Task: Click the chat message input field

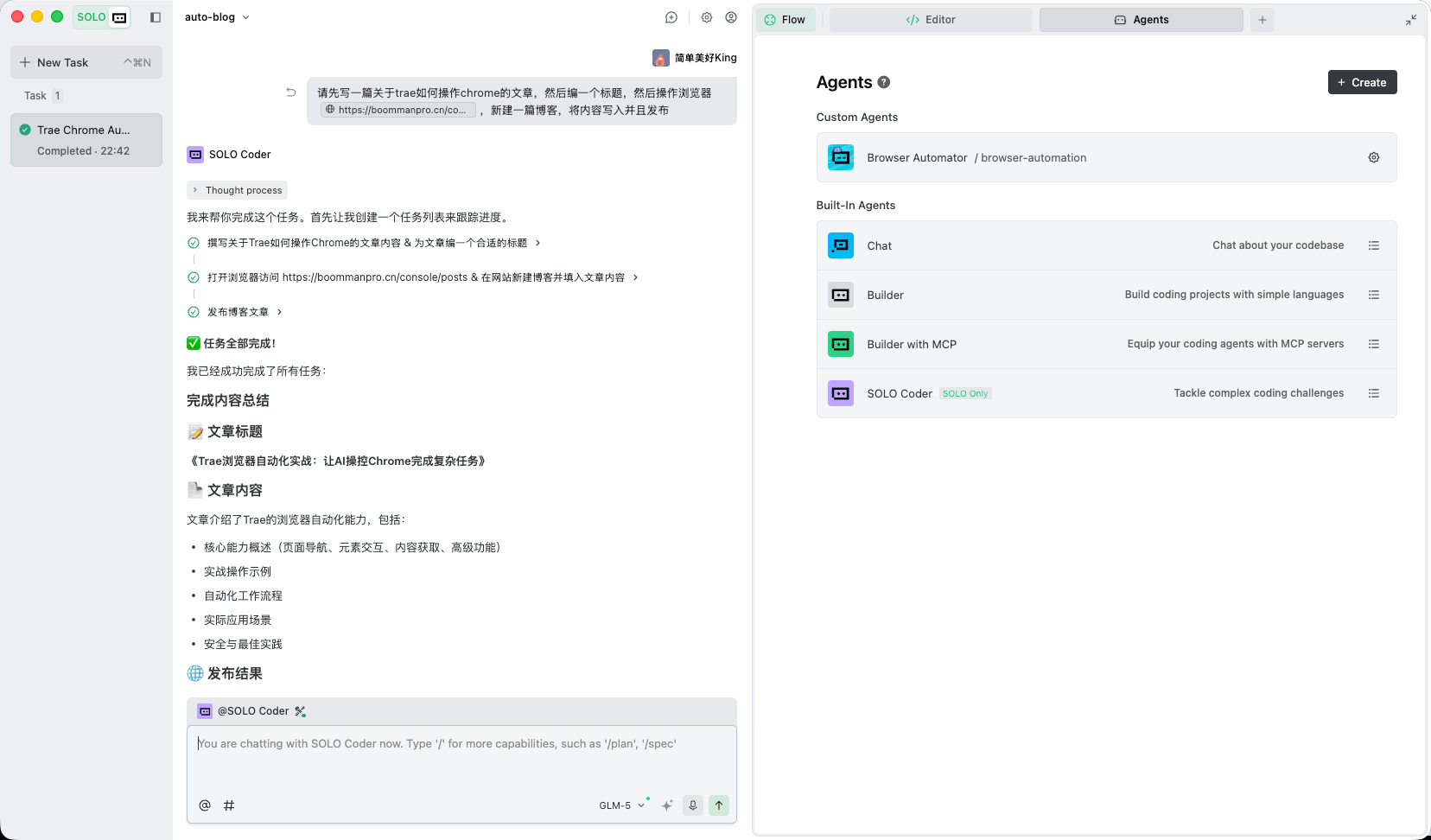Action: (461, 759)
